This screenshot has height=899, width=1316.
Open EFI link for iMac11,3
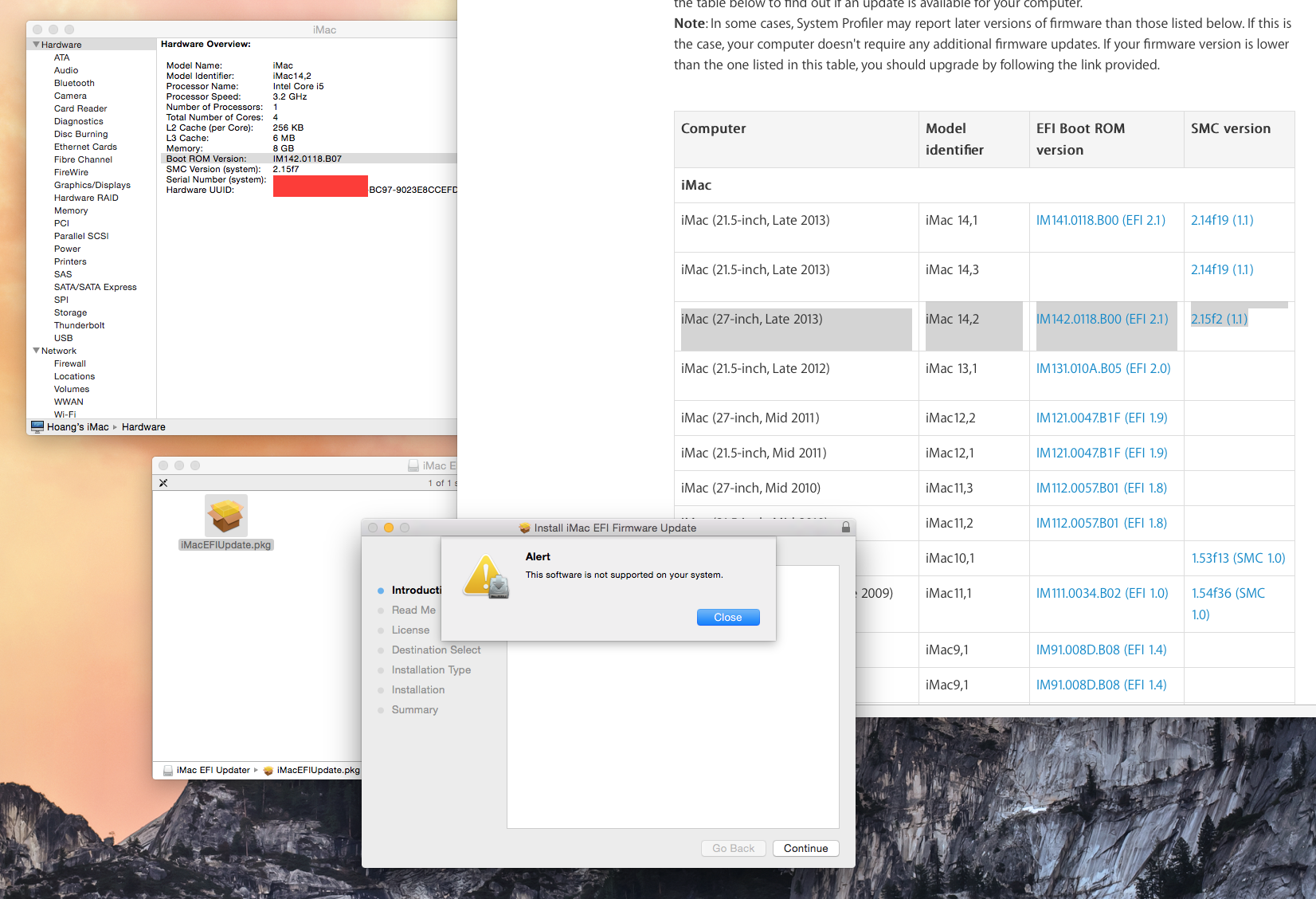pyautogui.click(x=1102, y=488)
